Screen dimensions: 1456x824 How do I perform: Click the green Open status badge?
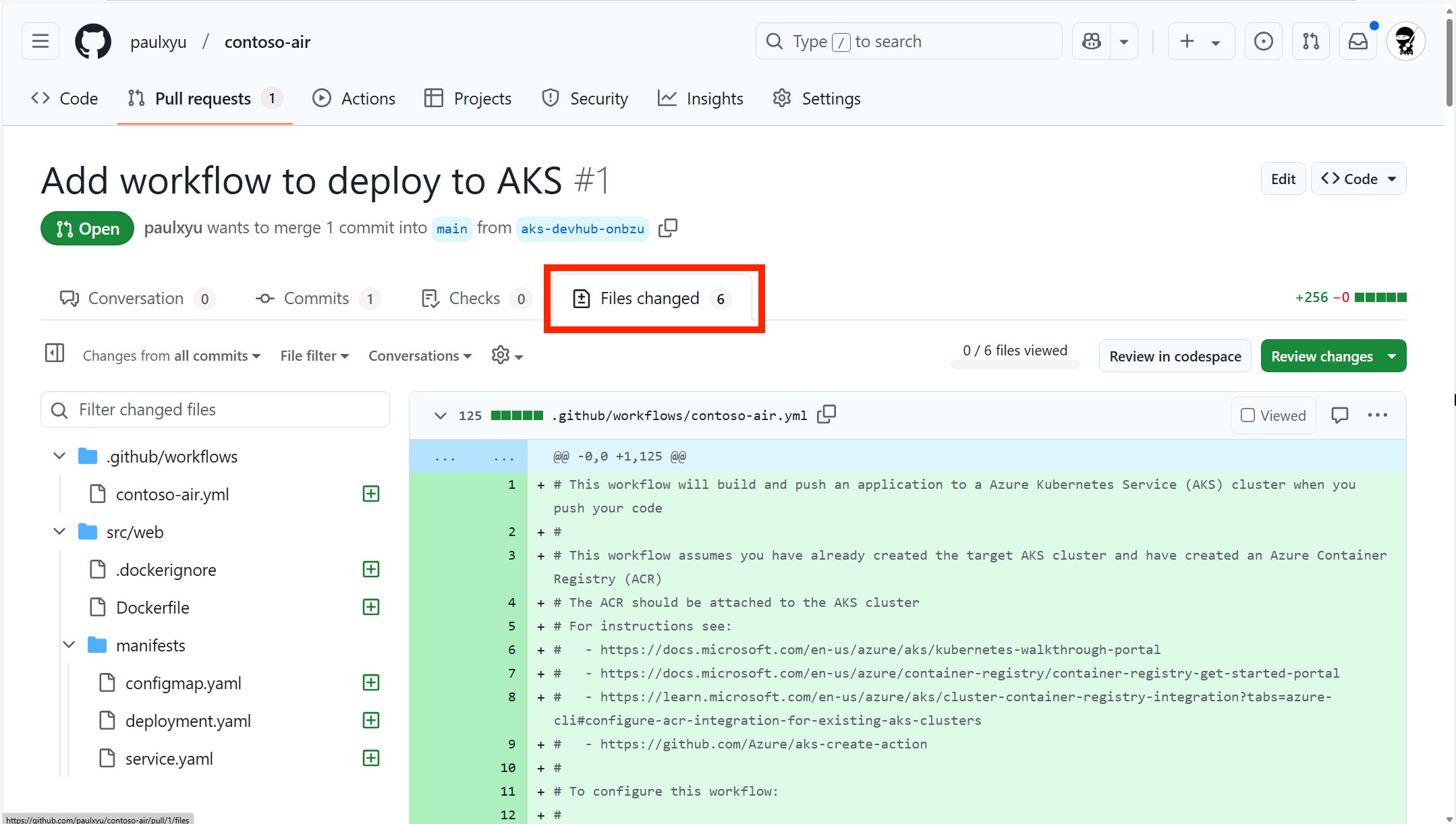coord(88,229)
